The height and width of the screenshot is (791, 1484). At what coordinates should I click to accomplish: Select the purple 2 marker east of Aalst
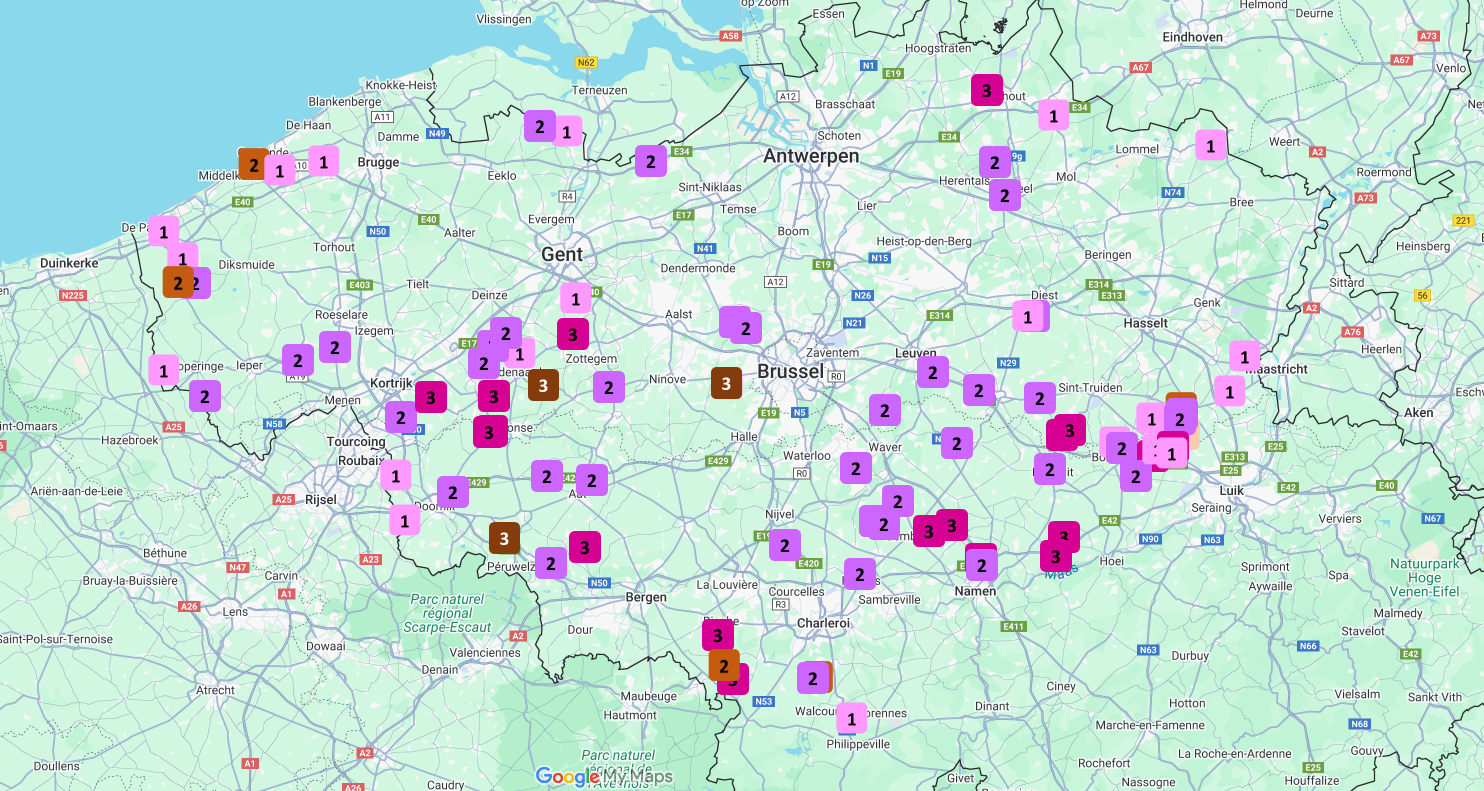(x=745, y=328)
